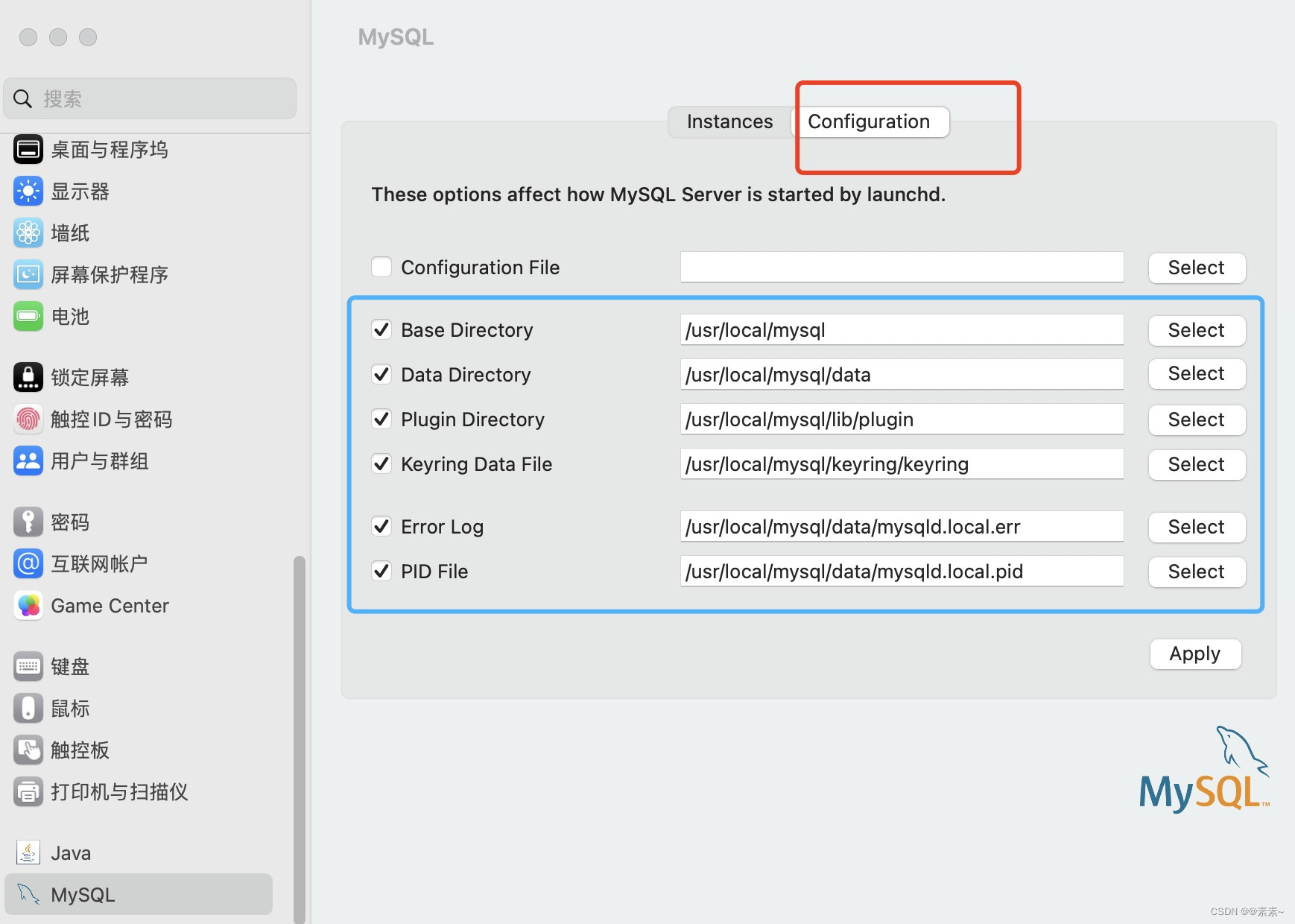1295x924 pixels.
Task: Uncheck the Base Directory checkbox
Action: pos(381,329)
